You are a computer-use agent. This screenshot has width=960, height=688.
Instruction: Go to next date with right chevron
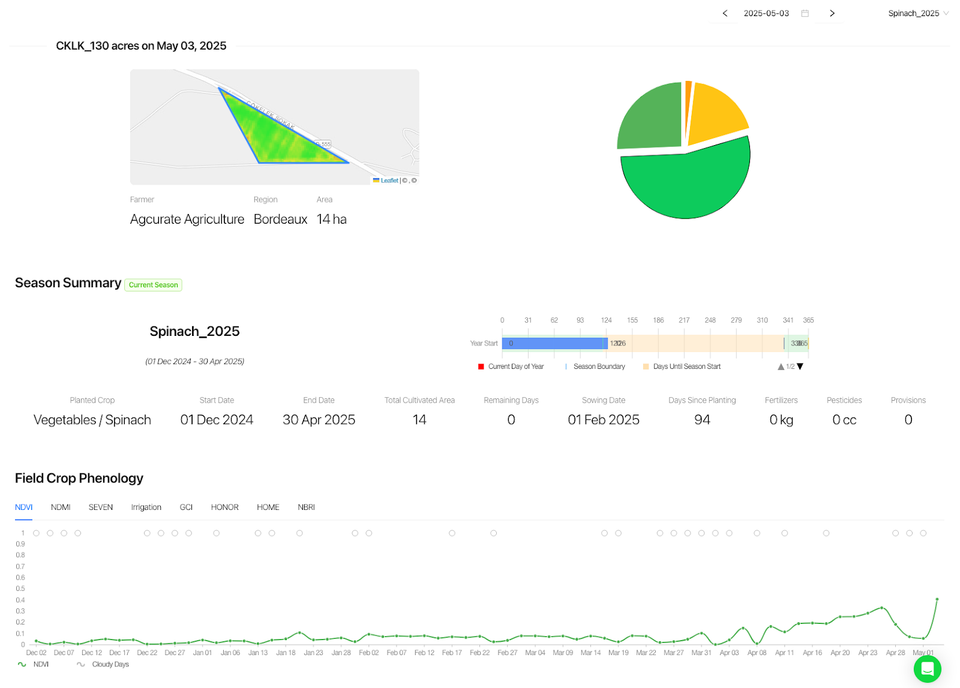(x=832, y=13)
